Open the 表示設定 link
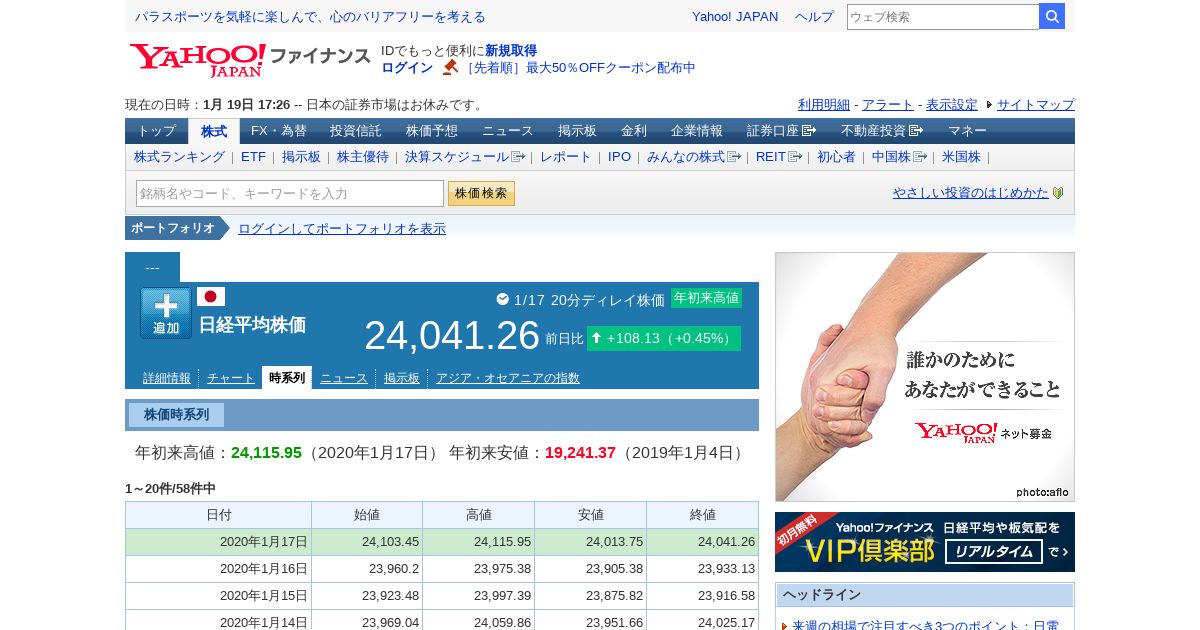 point(952,104)
